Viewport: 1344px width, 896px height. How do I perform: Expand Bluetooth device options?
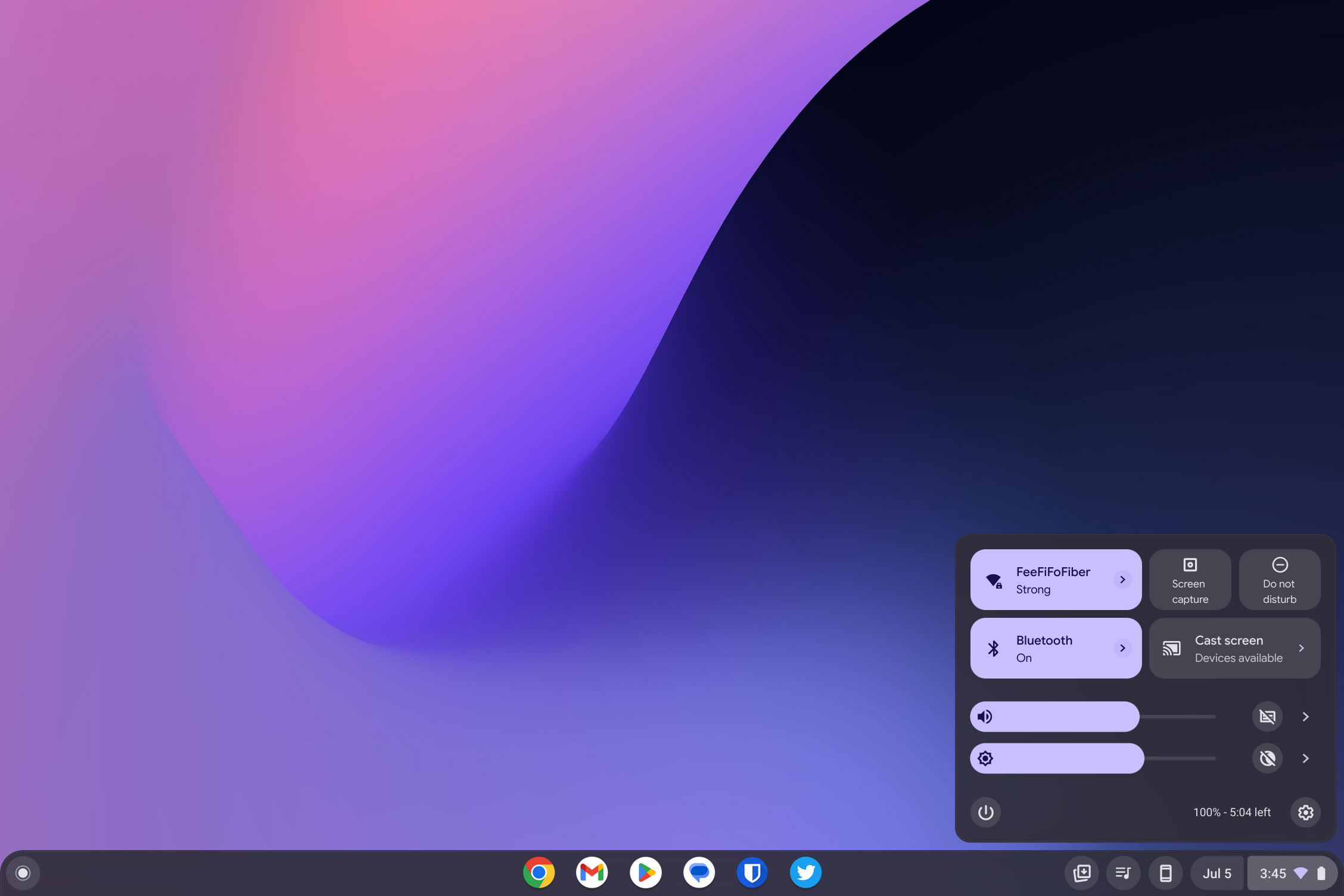pos(1122,648)
